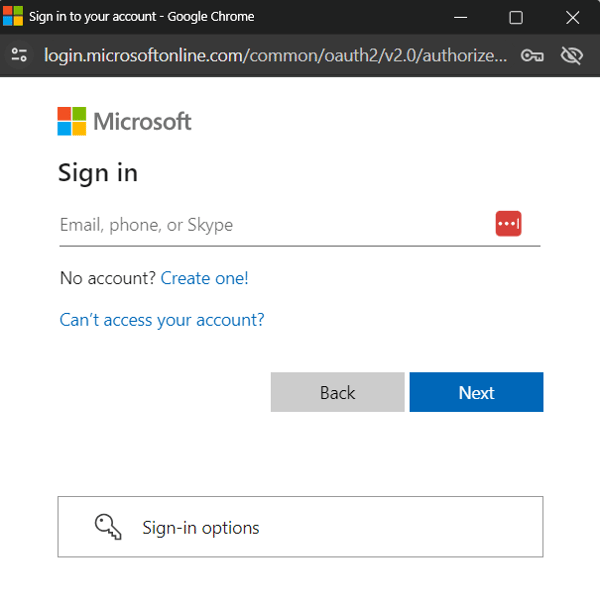This screenshot has width=600, height=602.
Task: Open the saved passwords key icon in address bar
Action: pyautogui.click(x=532, y=55)
